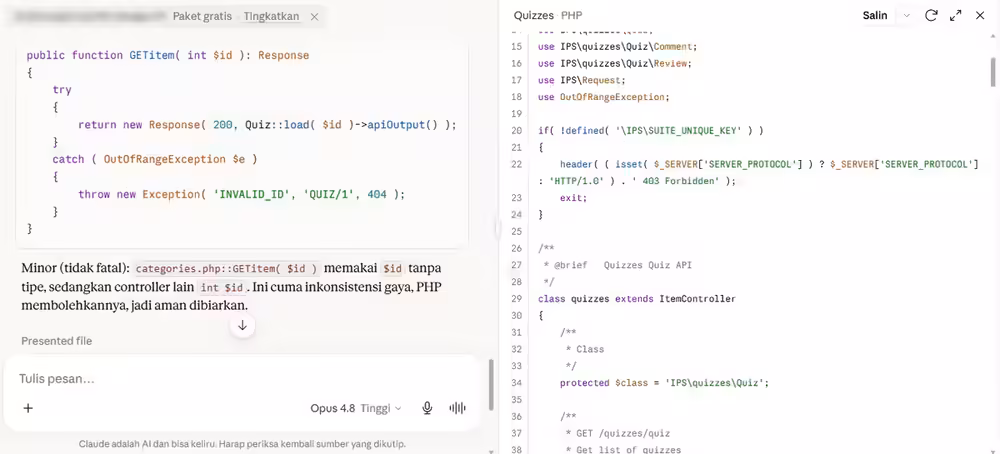The width and height of the screenshot is (1000, 454).
Task: Click the catch OutOfRangeException line in chat
Action: coord(154,159)
